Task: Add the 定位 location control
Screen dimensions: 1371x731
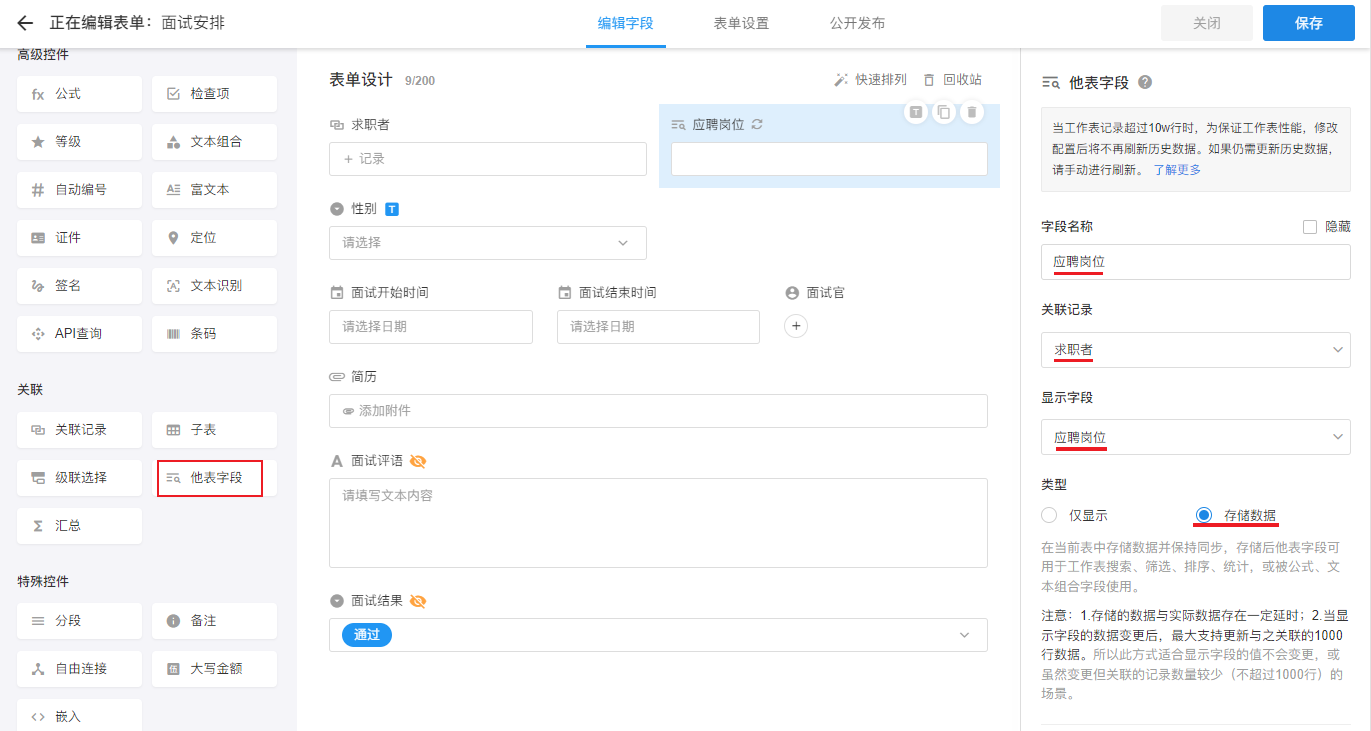Action: [x=214, y=238]
